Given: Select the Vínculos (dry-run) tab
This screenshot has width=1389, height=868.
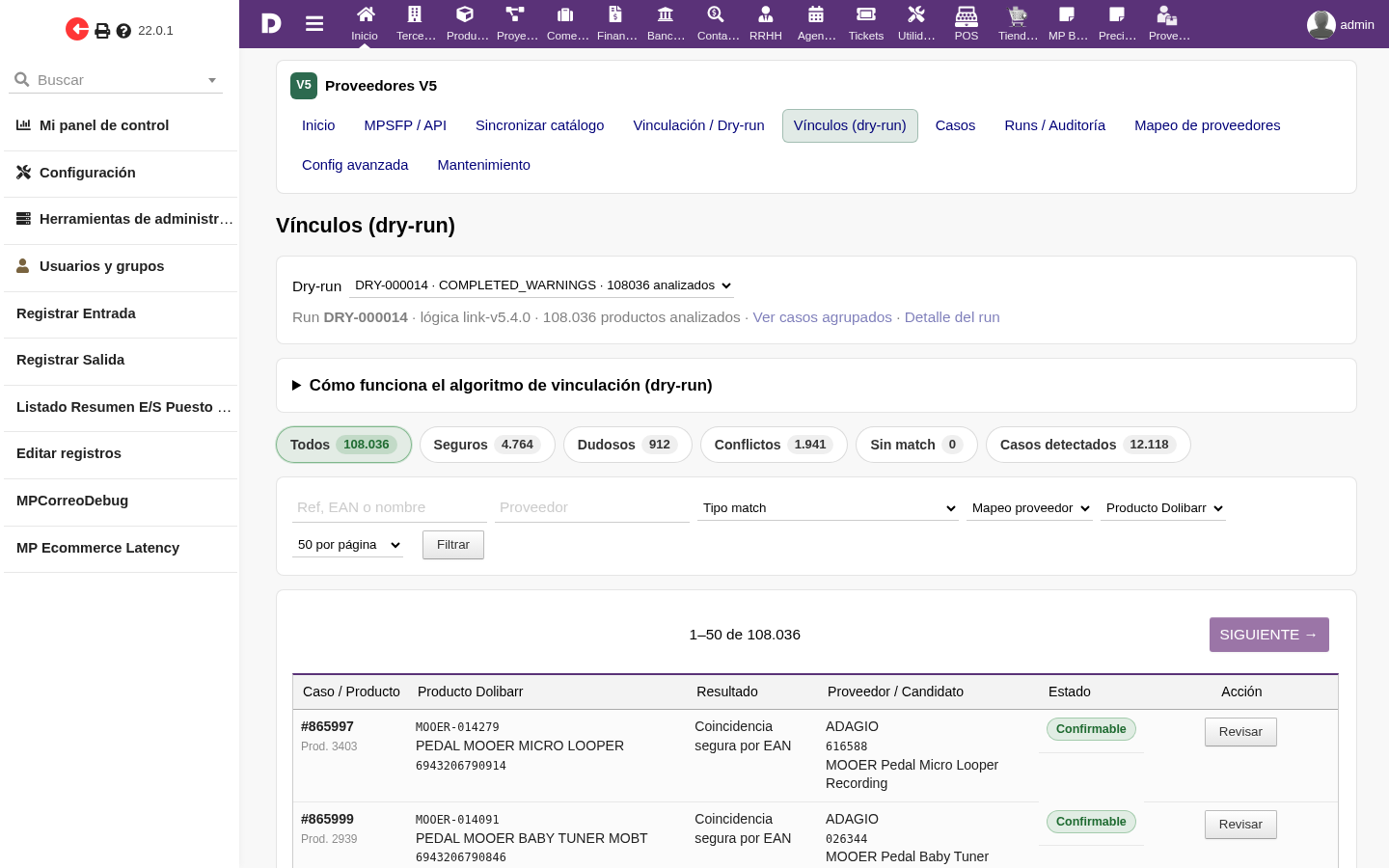Looking at the screenshot, I should 850,125.
